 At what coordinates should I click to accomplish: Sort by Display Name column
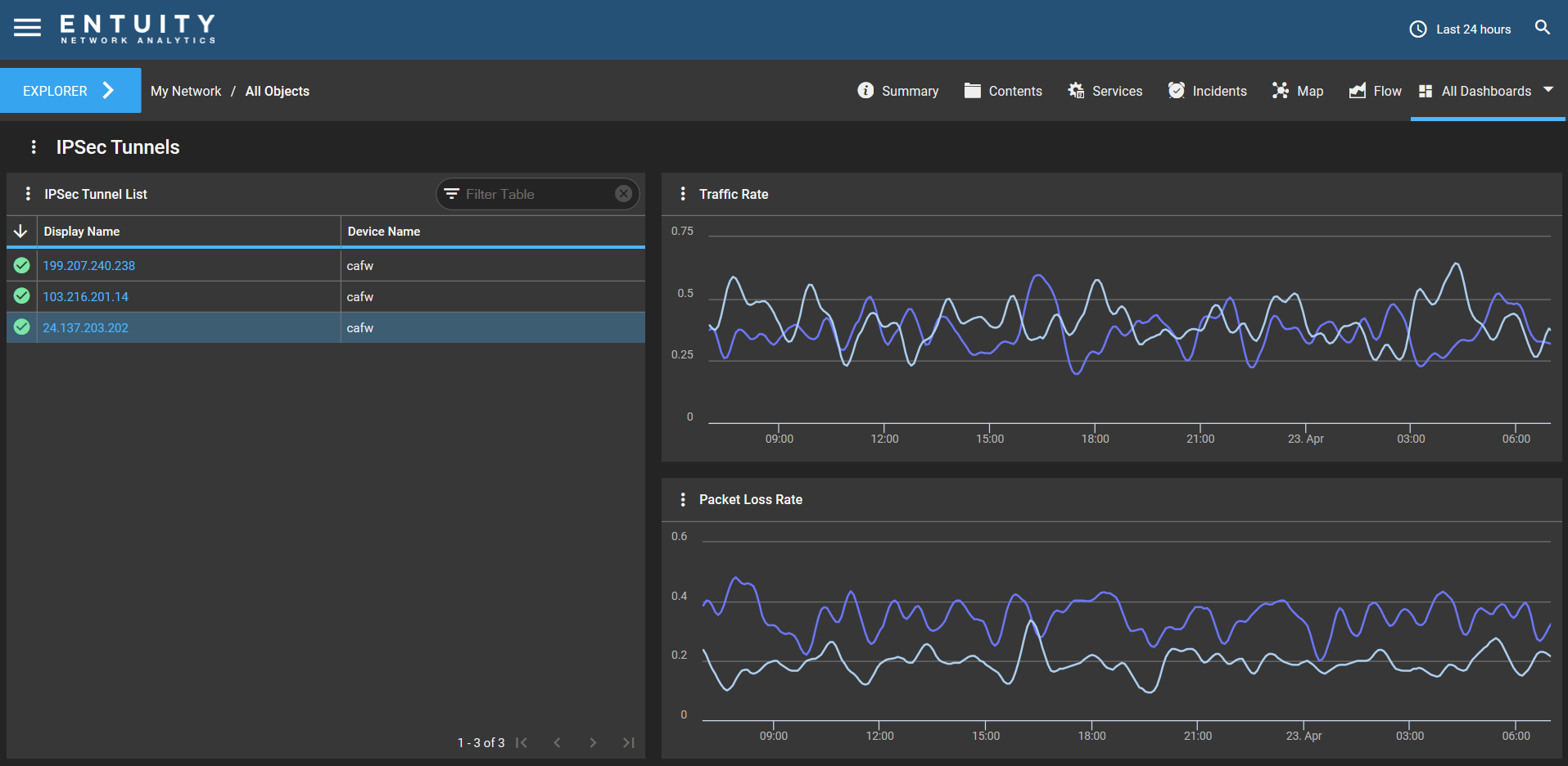click(x=82, y=232)
